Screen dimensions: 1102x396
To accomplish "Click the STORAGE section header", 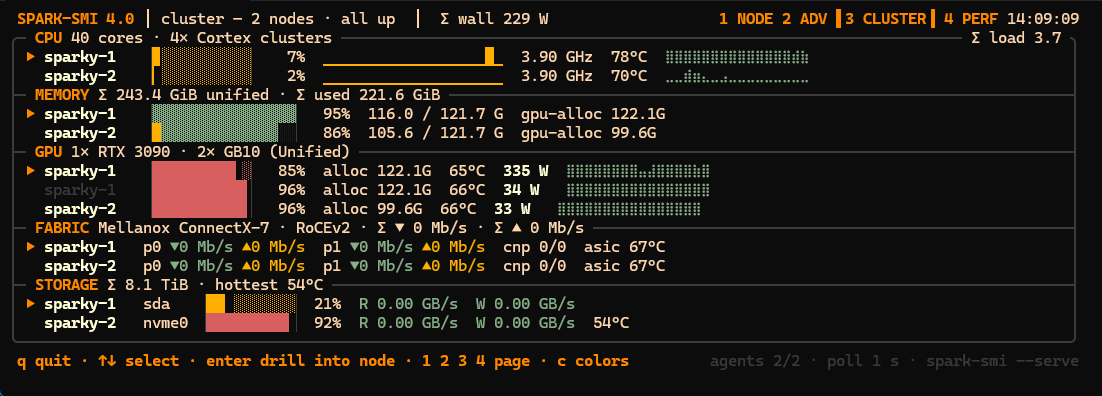I will [179, 285].
